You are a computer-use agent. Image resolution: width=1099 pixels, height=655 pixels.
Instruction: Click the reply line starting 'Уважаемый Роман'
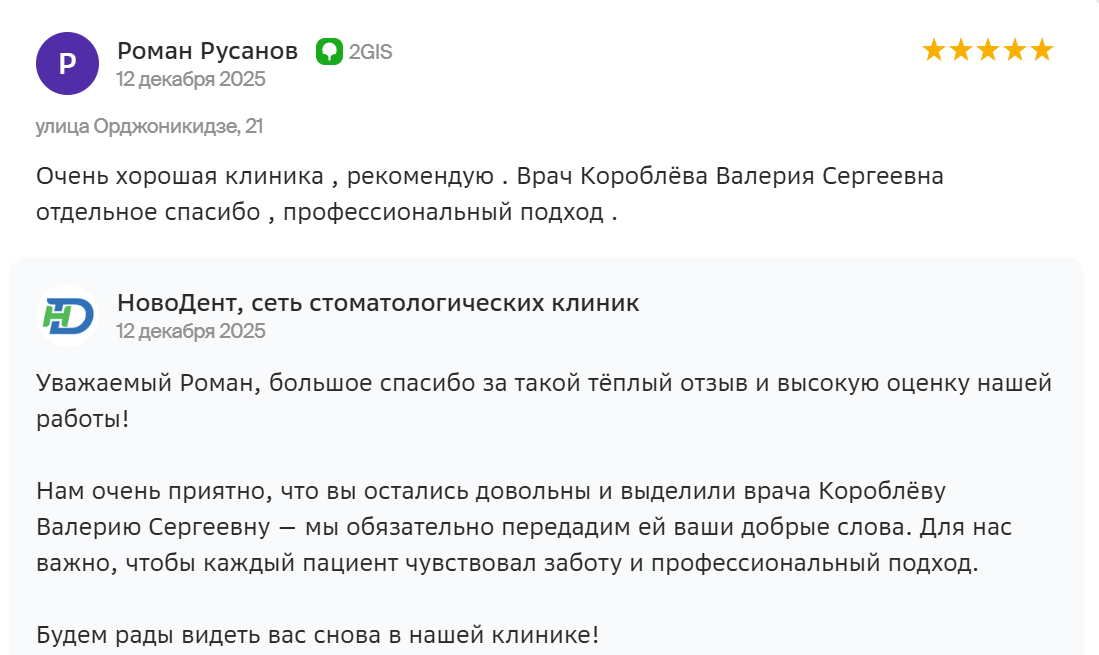[x=544, y=383]
